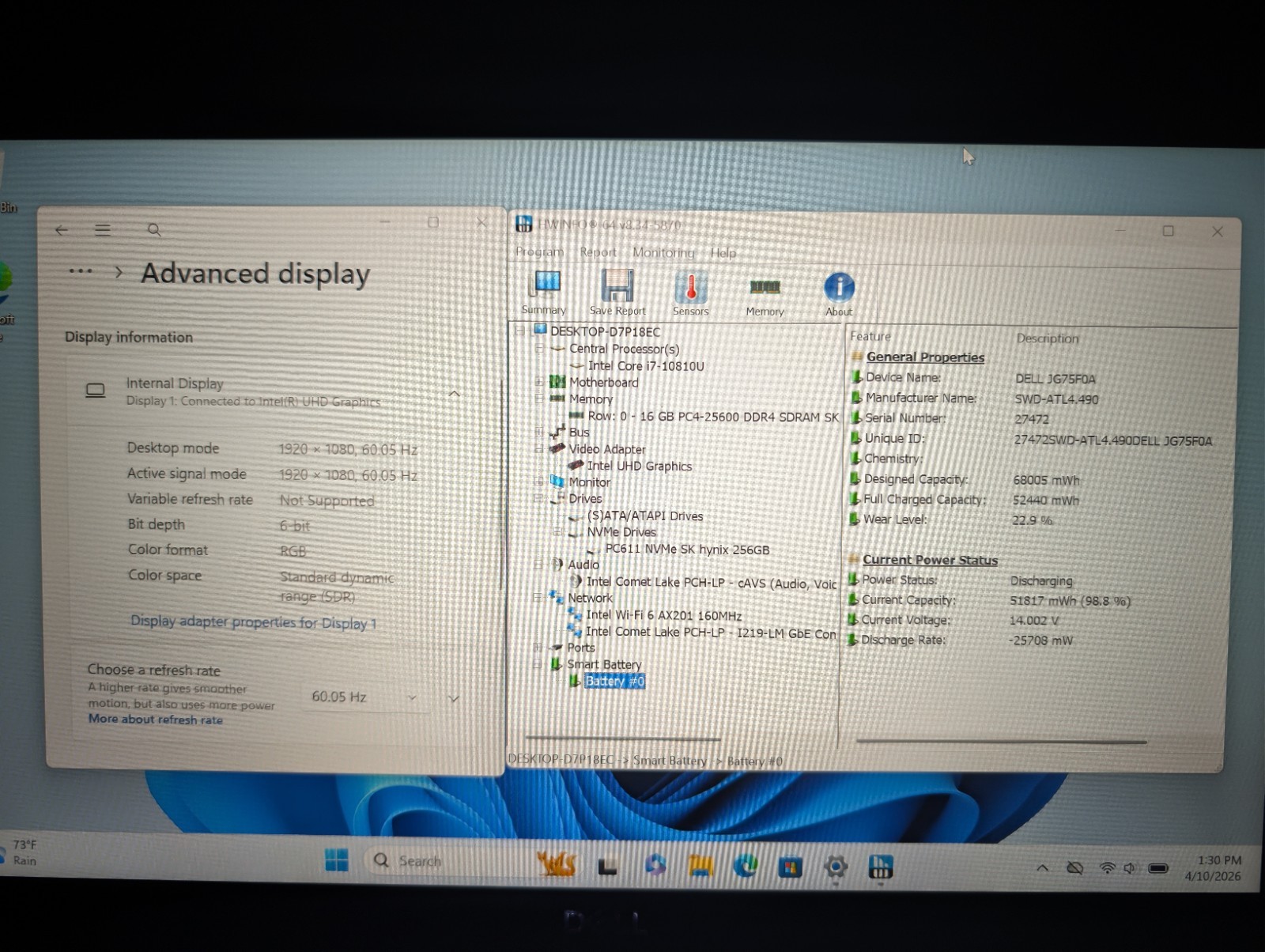
Task: Click the Wear Level 22.9 % value
Action: (1032, 520)
